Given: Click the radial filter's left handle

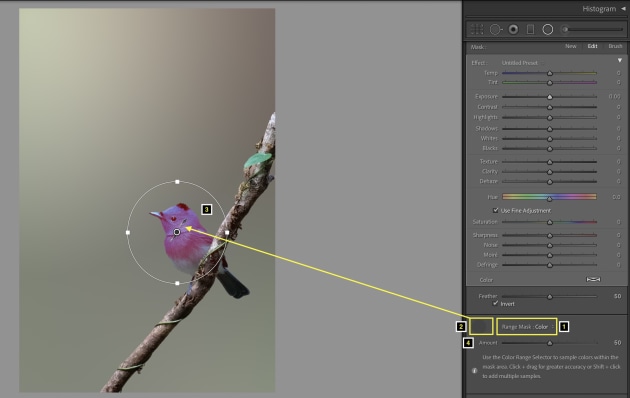Looking at the screenshot, I should (128, 232).
